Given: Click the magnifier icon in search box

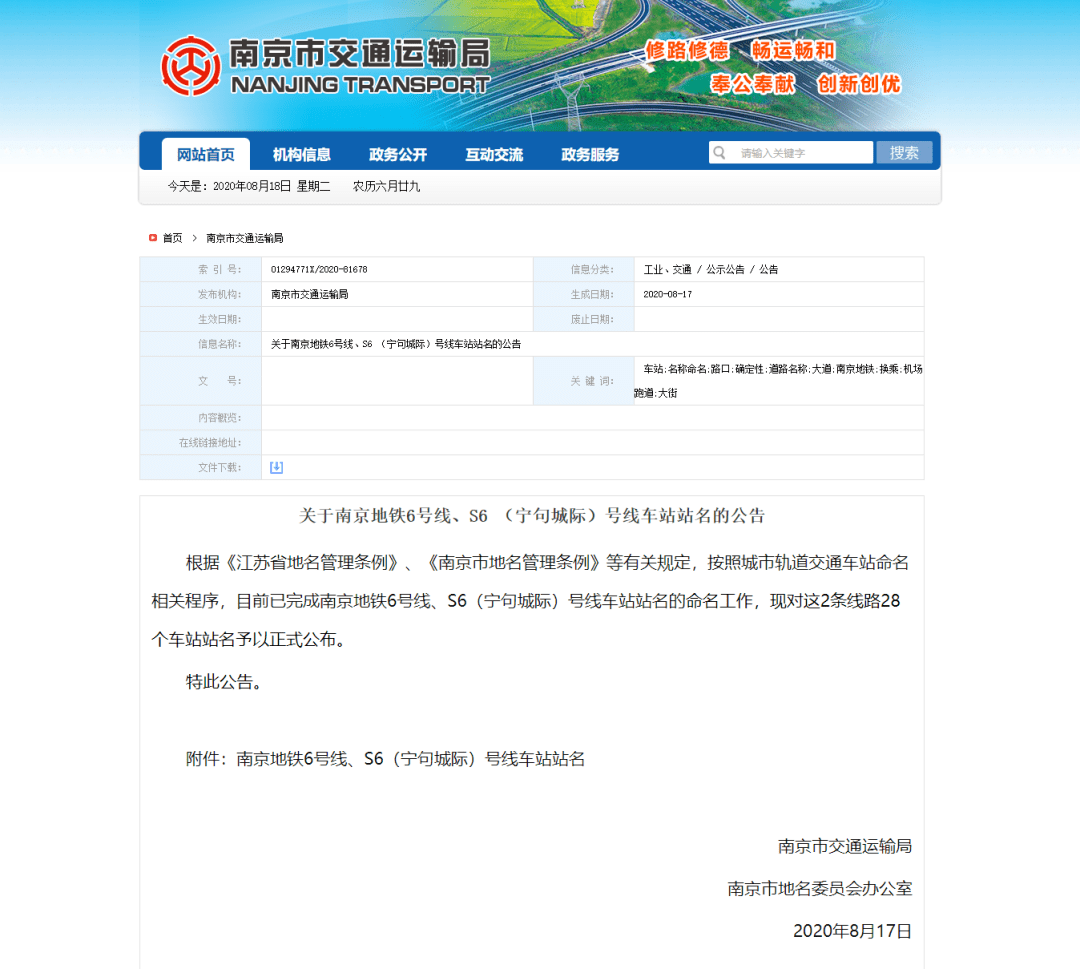Looking at the screenshot, I should (x=719, y=152).
